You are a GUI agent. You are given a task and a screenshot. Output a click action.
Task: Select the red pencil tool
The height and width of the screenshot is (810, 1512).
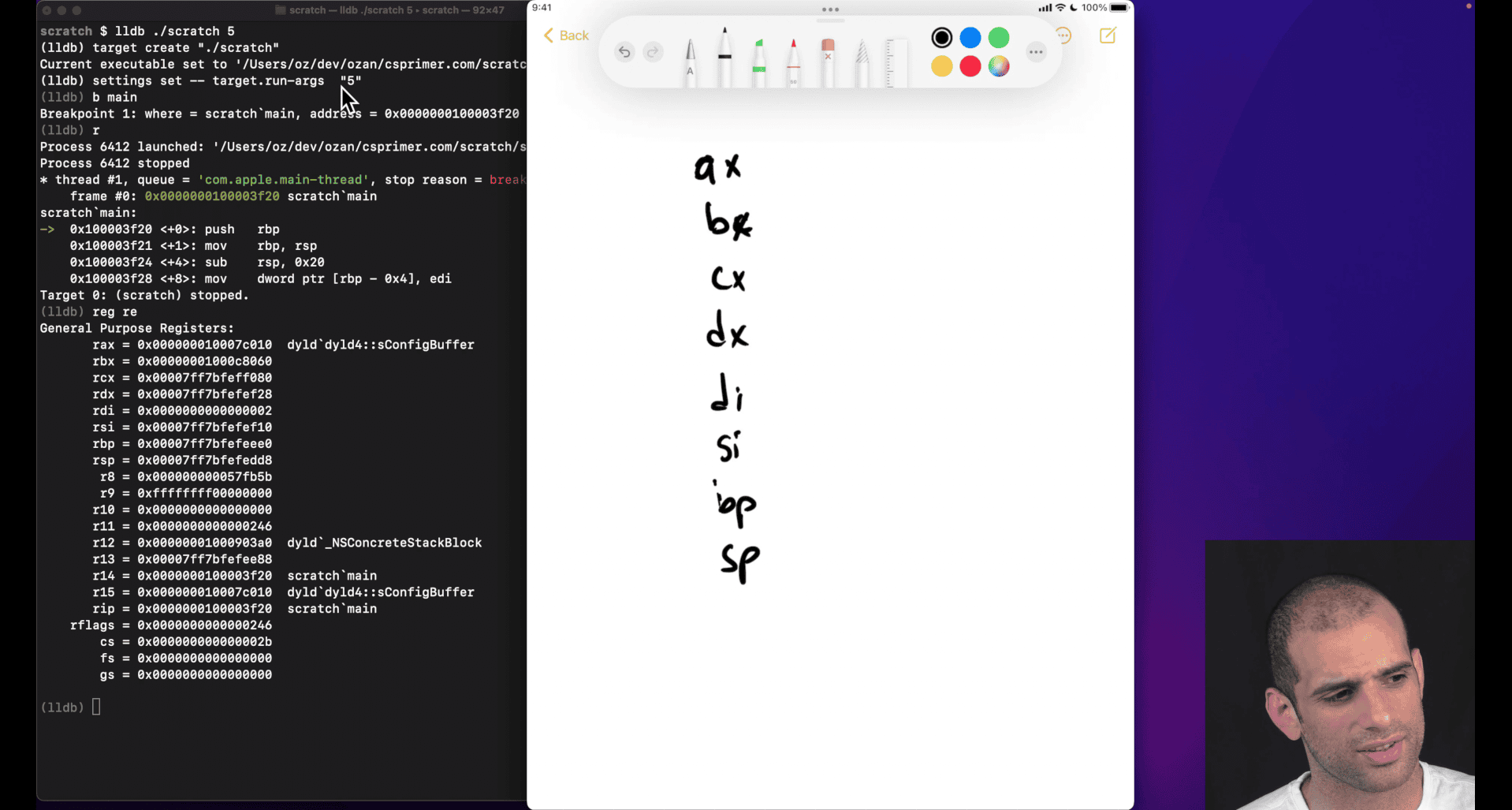click(793, 60)
